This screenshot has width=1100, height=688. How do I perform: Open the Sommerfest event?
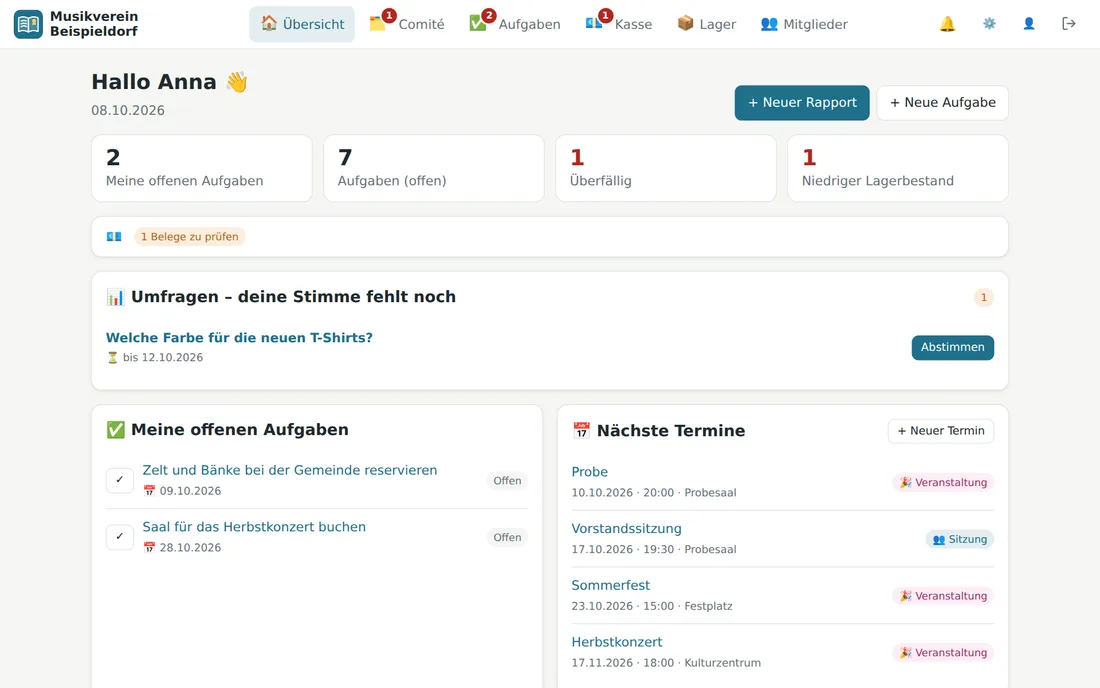click(610, 586)
